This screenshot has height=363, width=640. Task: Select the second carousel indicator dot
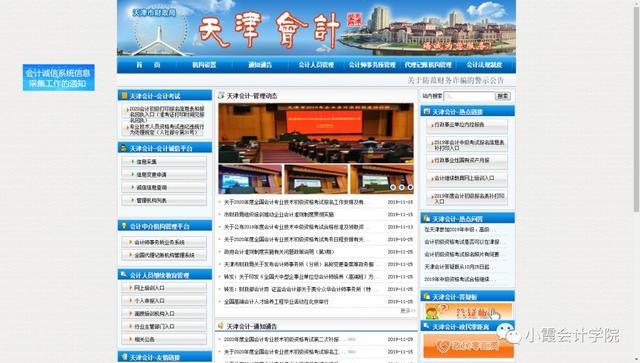402,187
